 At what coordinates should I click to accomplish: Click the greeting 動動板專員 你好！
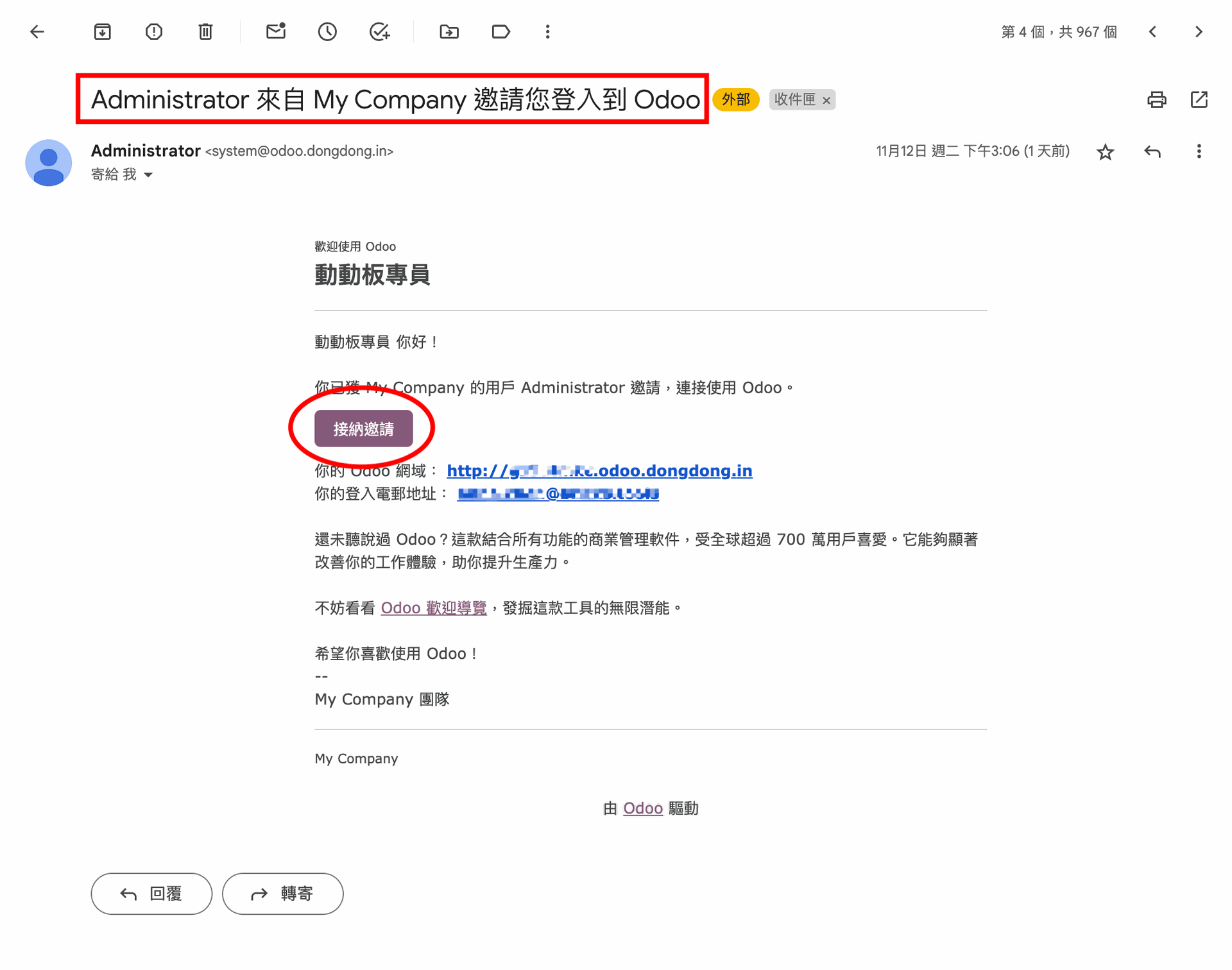(x=376, y=342)
